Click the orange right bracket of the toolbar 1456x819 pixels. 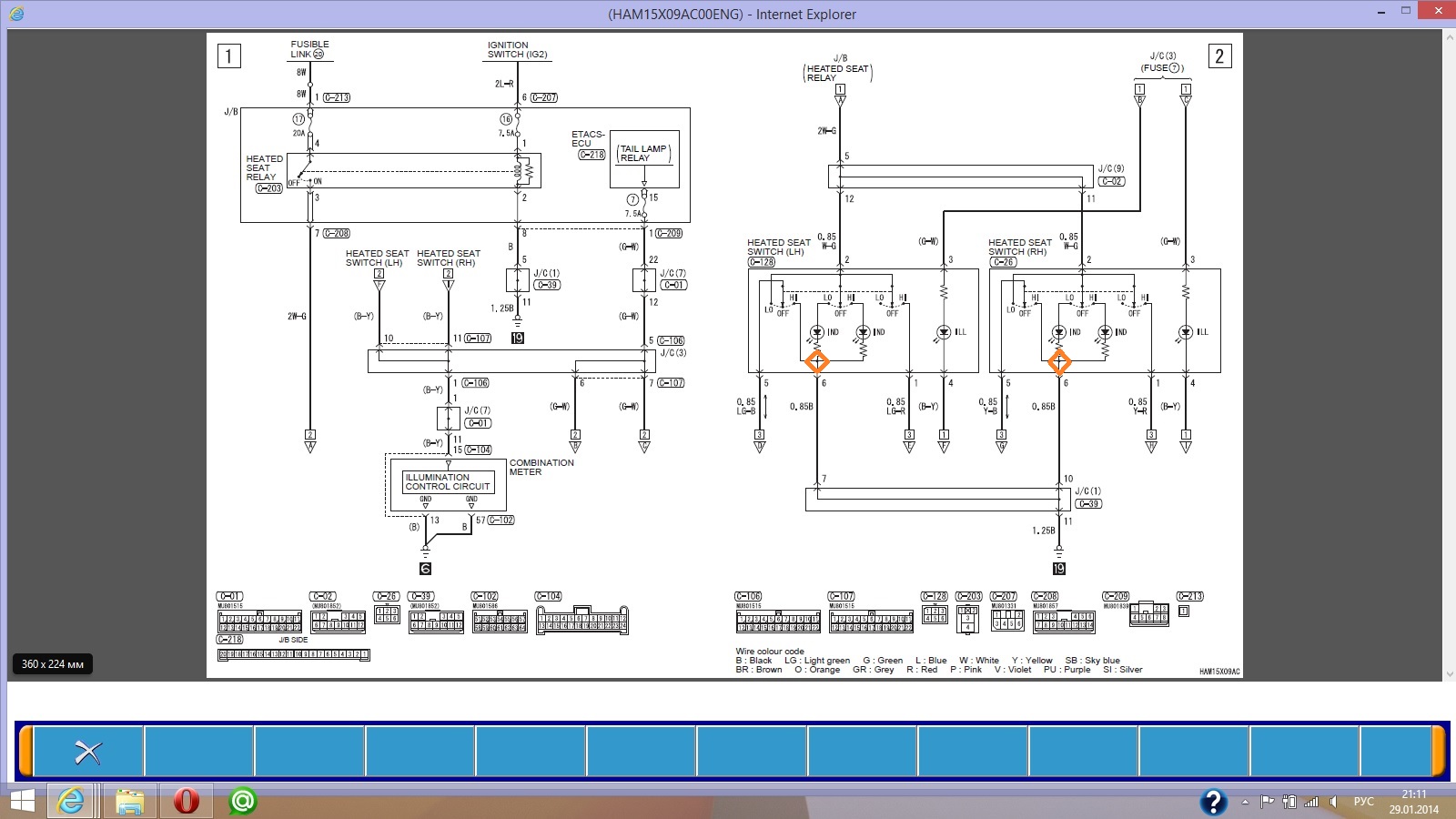[x=1439, y=752]
